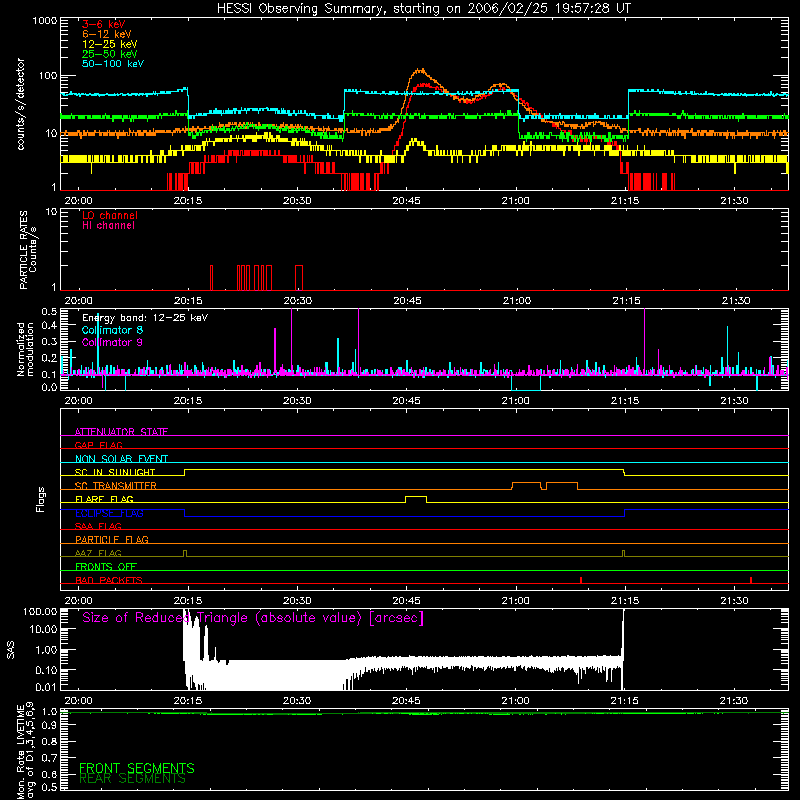Click the 21:00 time label in flags panel
Image resolution: width=800 pixels, height=800 pixels.
(x=516, y=601)
